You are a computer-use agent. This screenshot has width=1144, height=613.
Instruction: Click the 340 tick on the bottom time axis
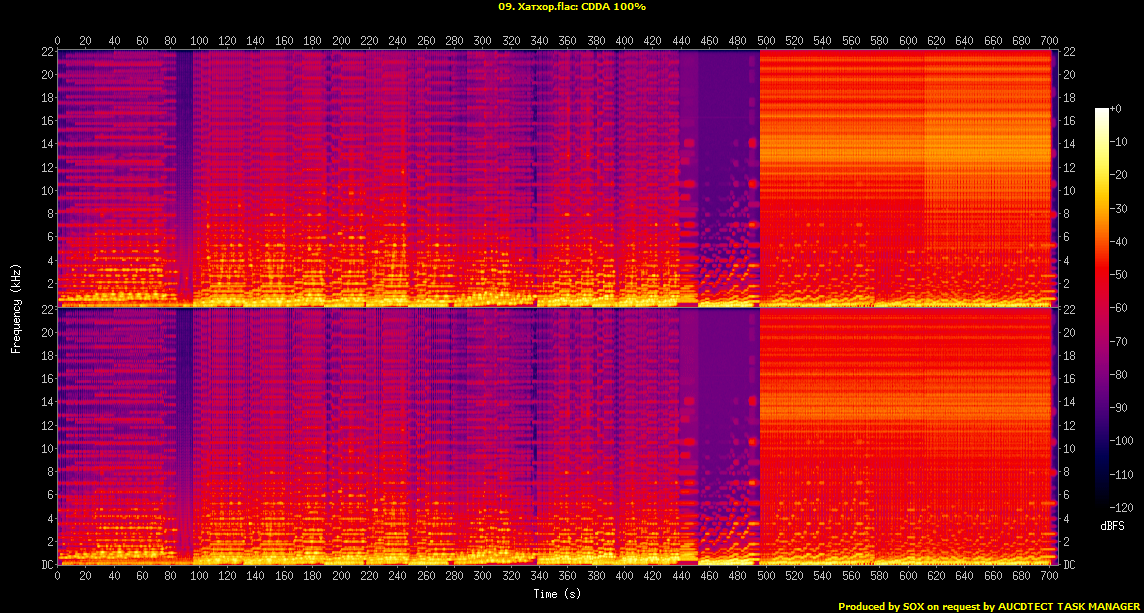click(539, 576)
